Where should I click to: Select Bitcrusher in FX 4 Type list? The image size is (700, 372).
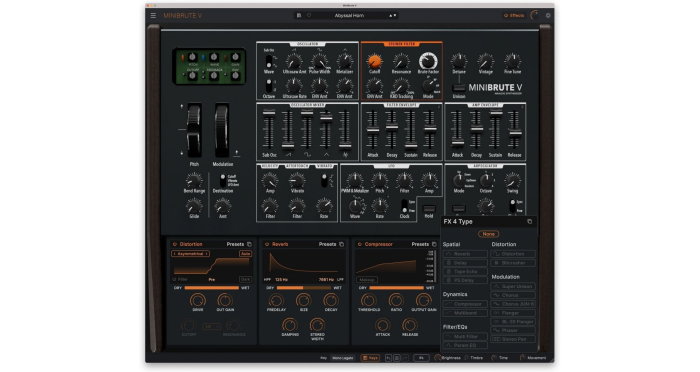513,263
